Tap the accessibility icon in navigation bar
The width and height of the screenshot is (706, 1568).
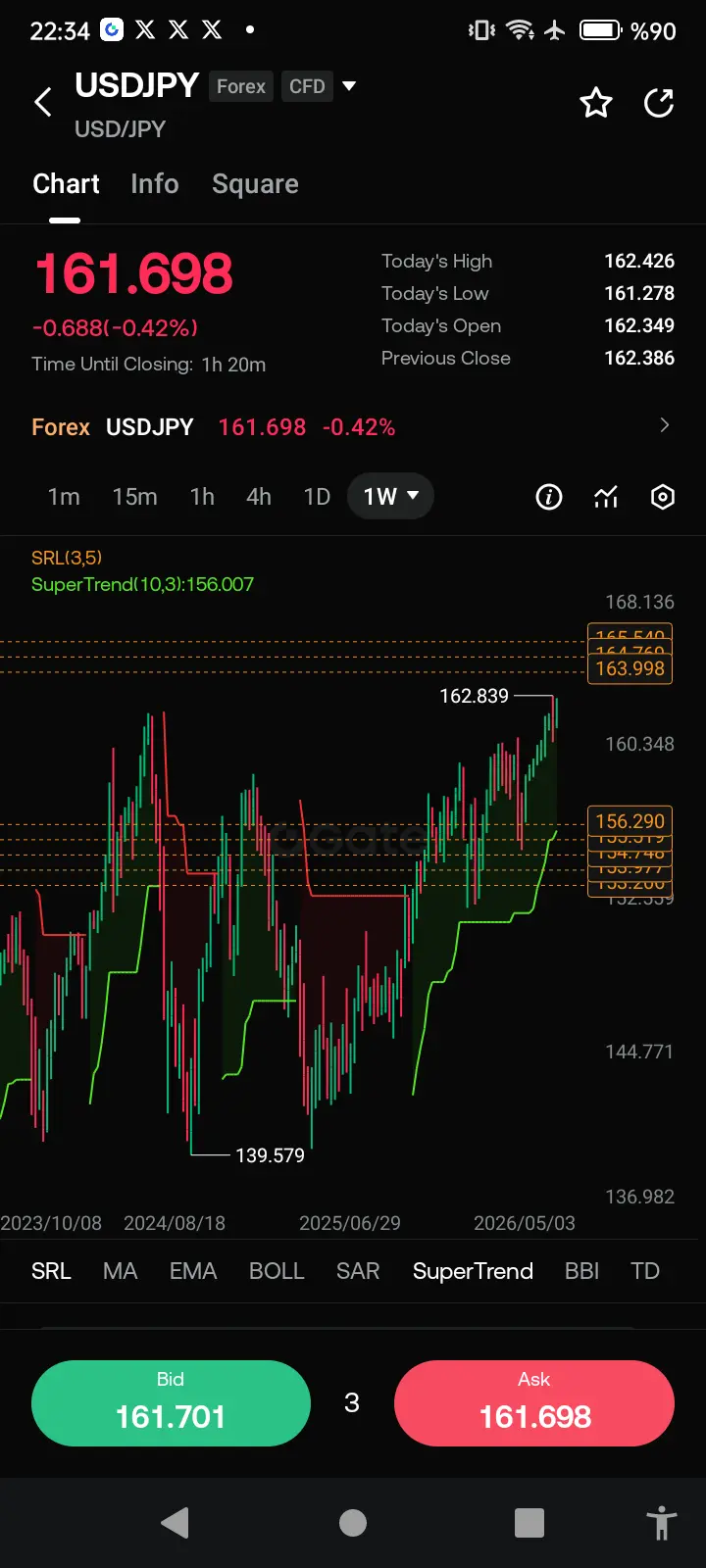click(x=662, y=1523)
